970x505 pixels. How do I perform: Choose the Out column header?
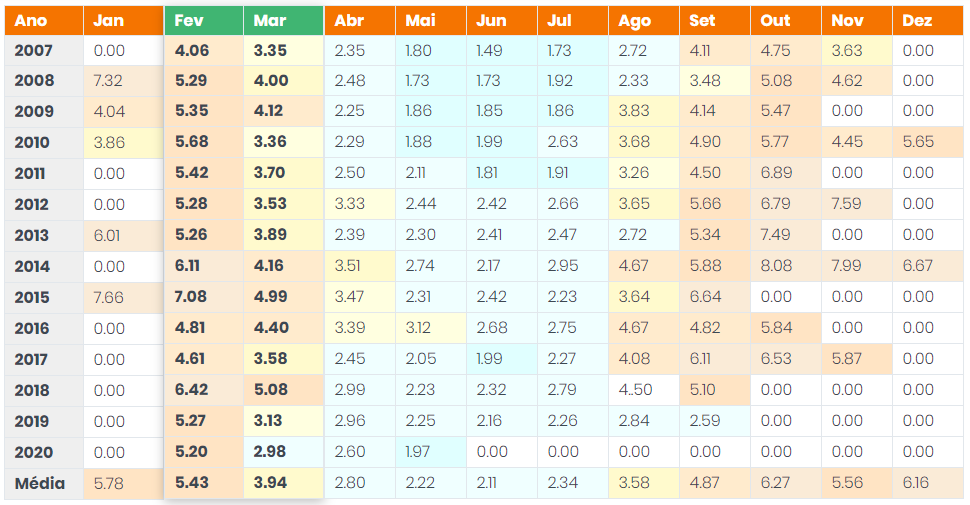(786, 20)
